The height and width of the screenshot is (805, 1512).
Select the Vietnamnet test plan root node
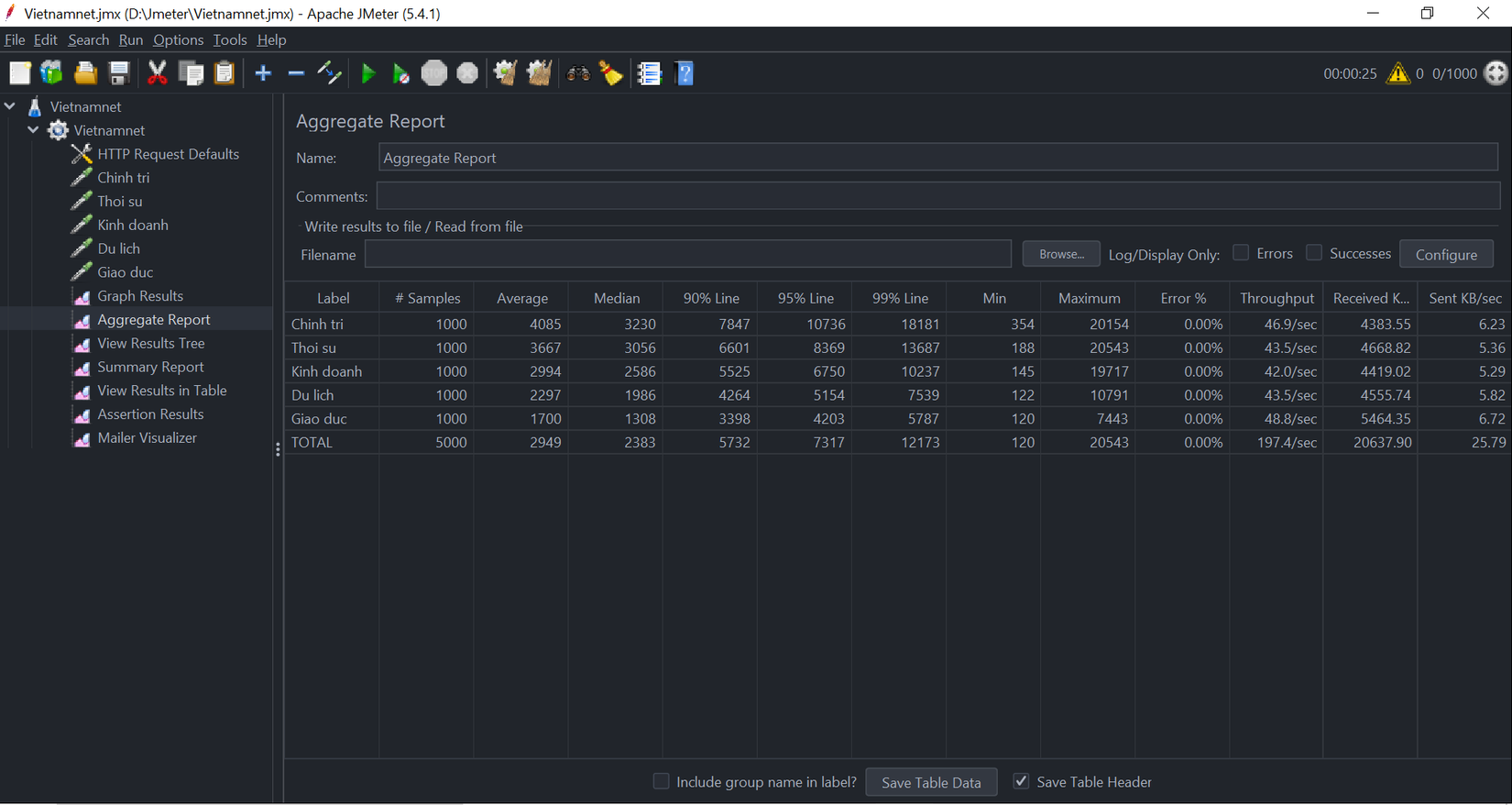point(85,106)
